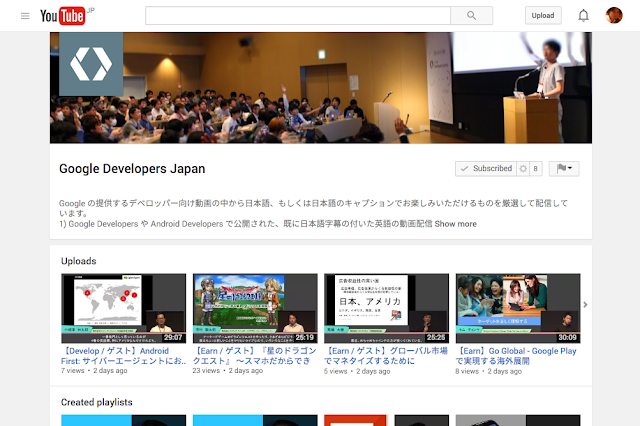Viewport: 640px width, 426px height.
Task: Show next uploads with right chevron
Action: [x=585, y=305]
